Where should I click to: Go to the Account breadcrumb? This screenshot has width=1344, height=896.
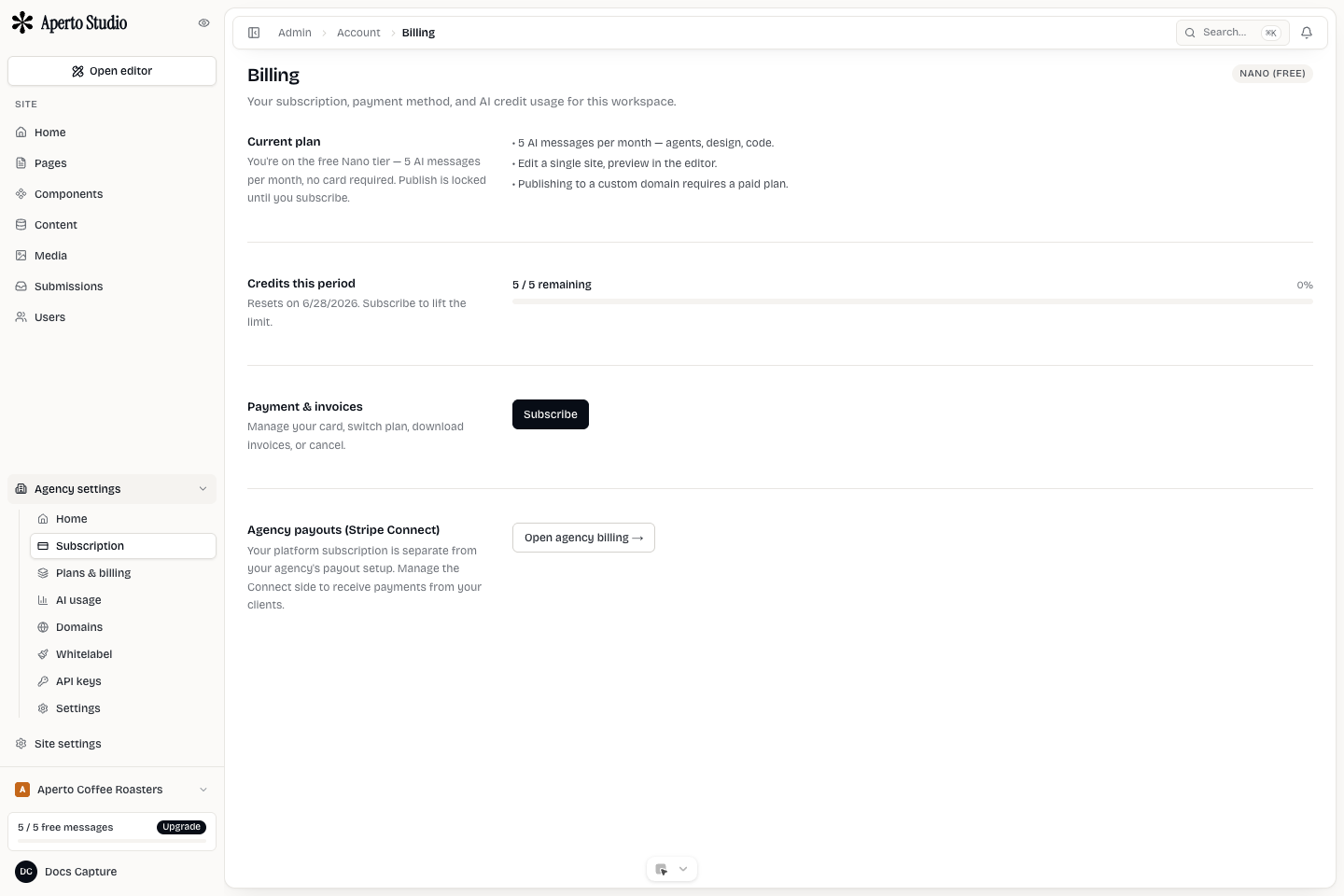[358, 33]
